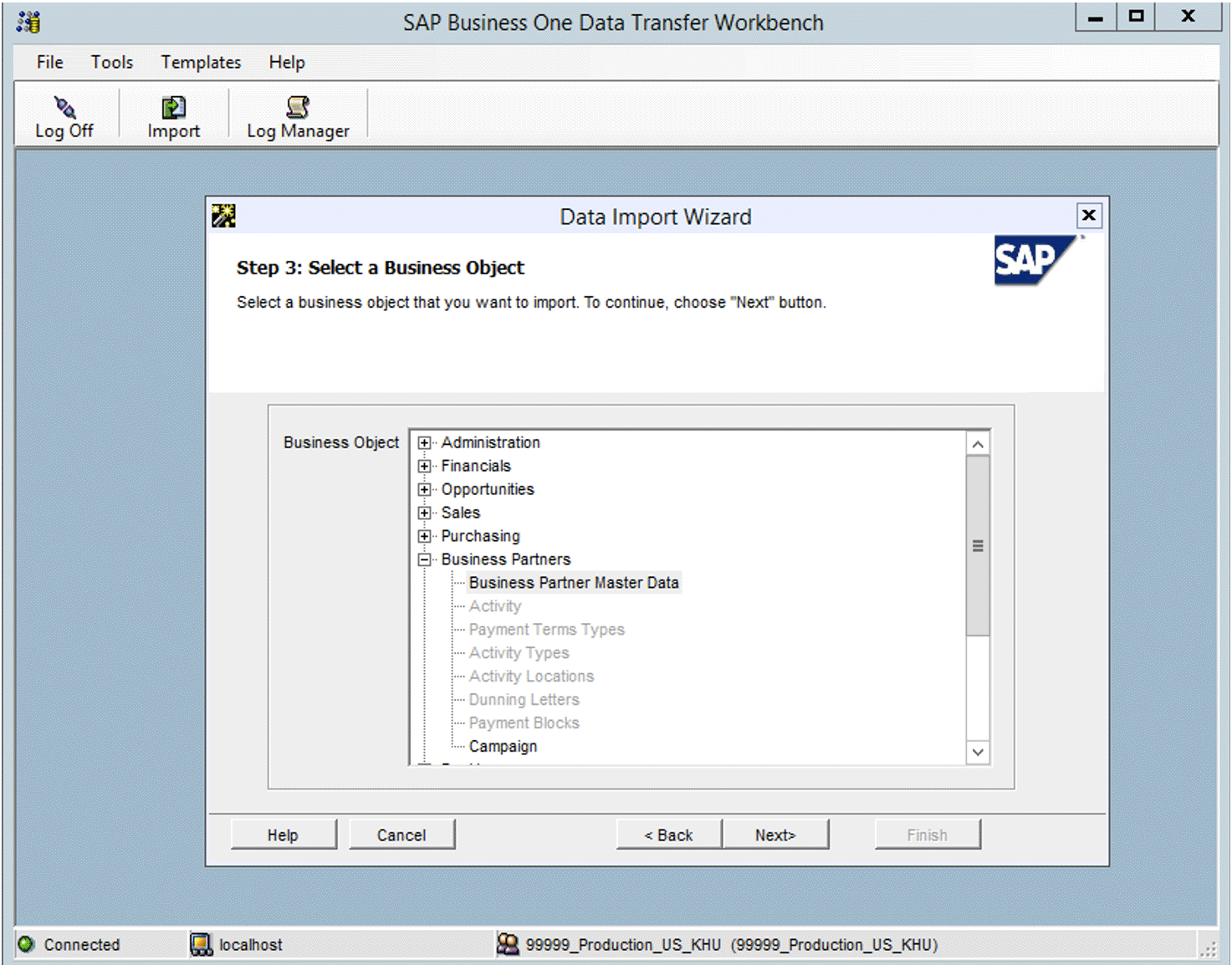Click the Cancel button
Image resolution: width=1232 pixels, height=965 pixels.
tap(401, 835)
